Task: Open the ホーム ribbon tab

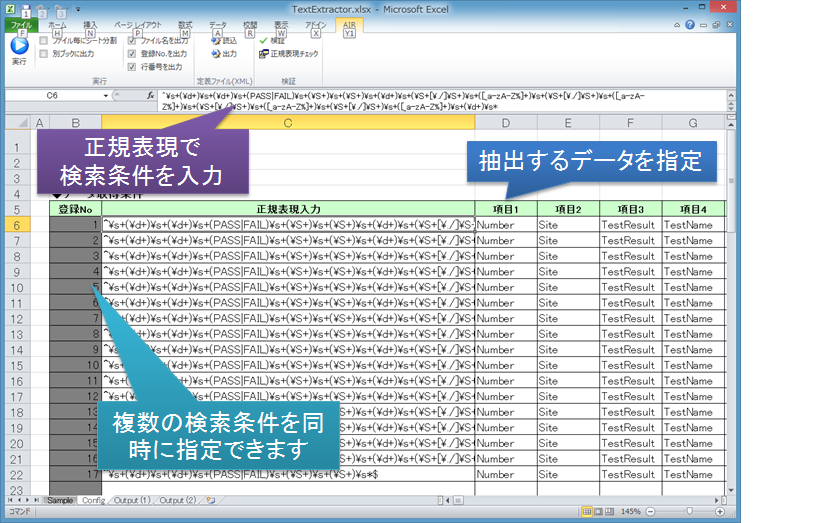Action: pyautogui.click(x=57, y=25)
